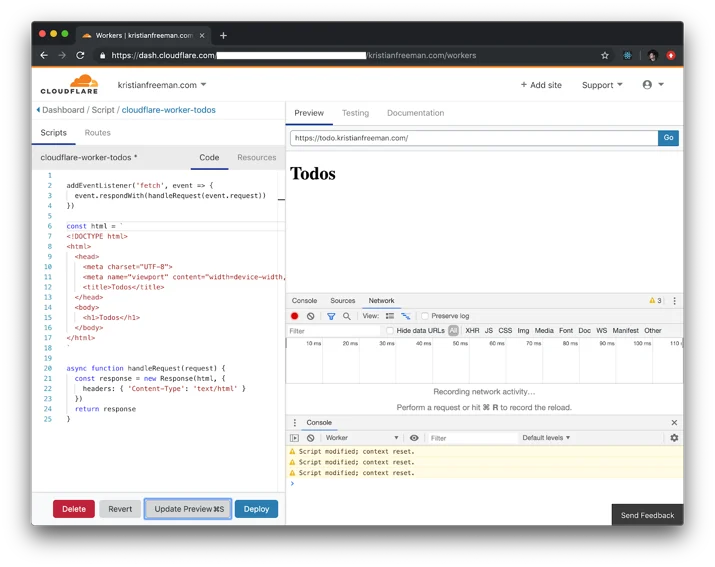Open the browser profile avatar
The width and height of the screenshot is (715, 567).
coord(652,55)
